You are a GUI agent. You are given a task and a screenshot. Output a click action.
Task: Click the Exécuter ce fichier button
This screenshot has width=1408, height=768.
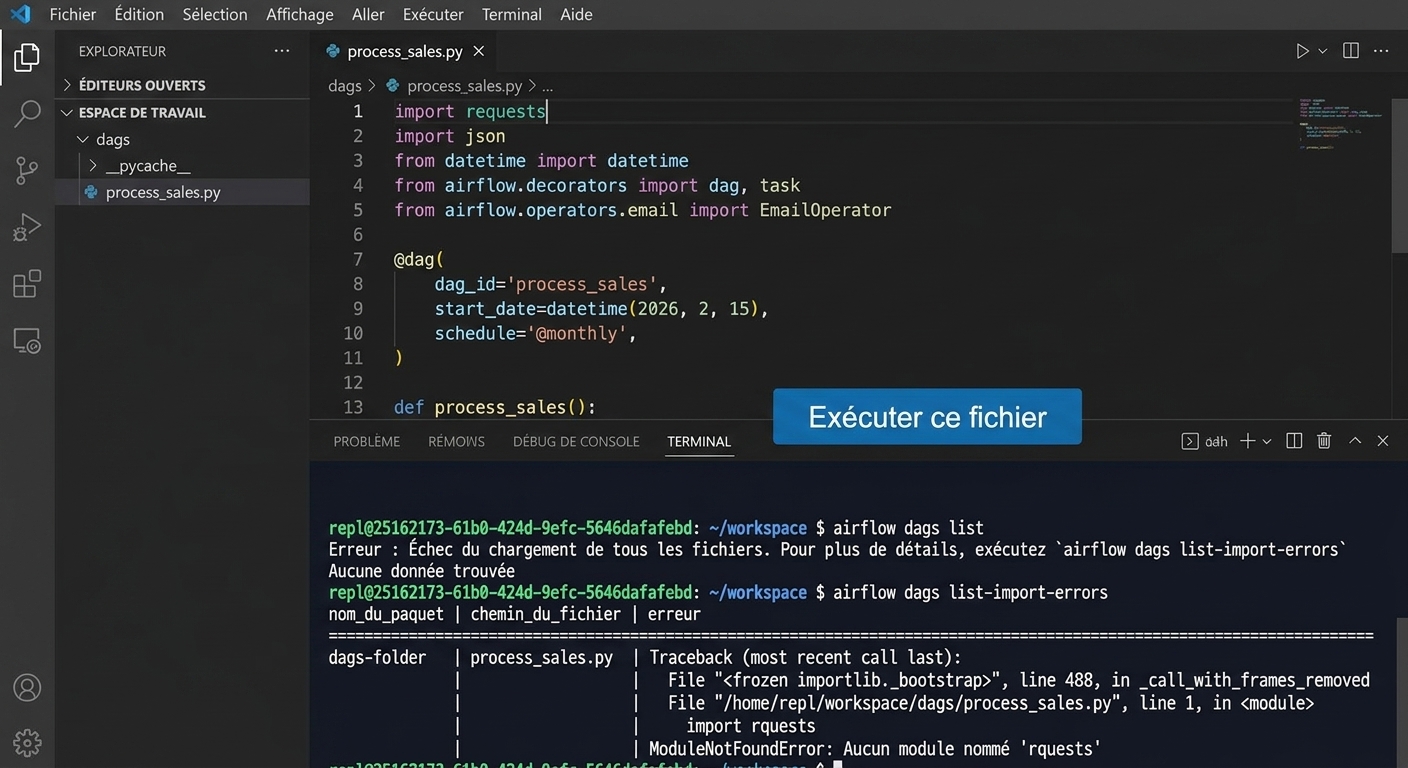(927, 417)
